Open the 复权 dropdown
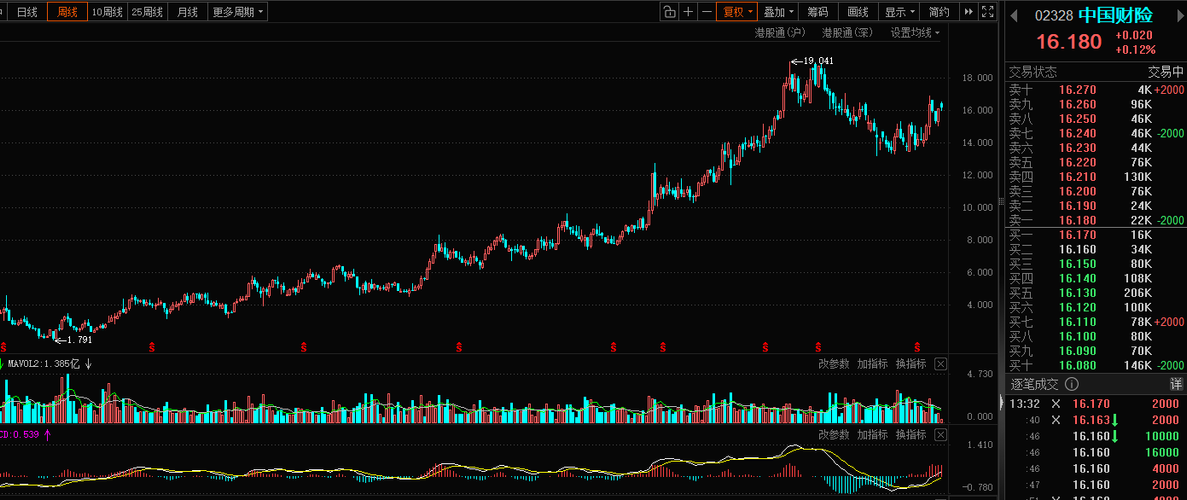1187x500 pixels. 737,11
